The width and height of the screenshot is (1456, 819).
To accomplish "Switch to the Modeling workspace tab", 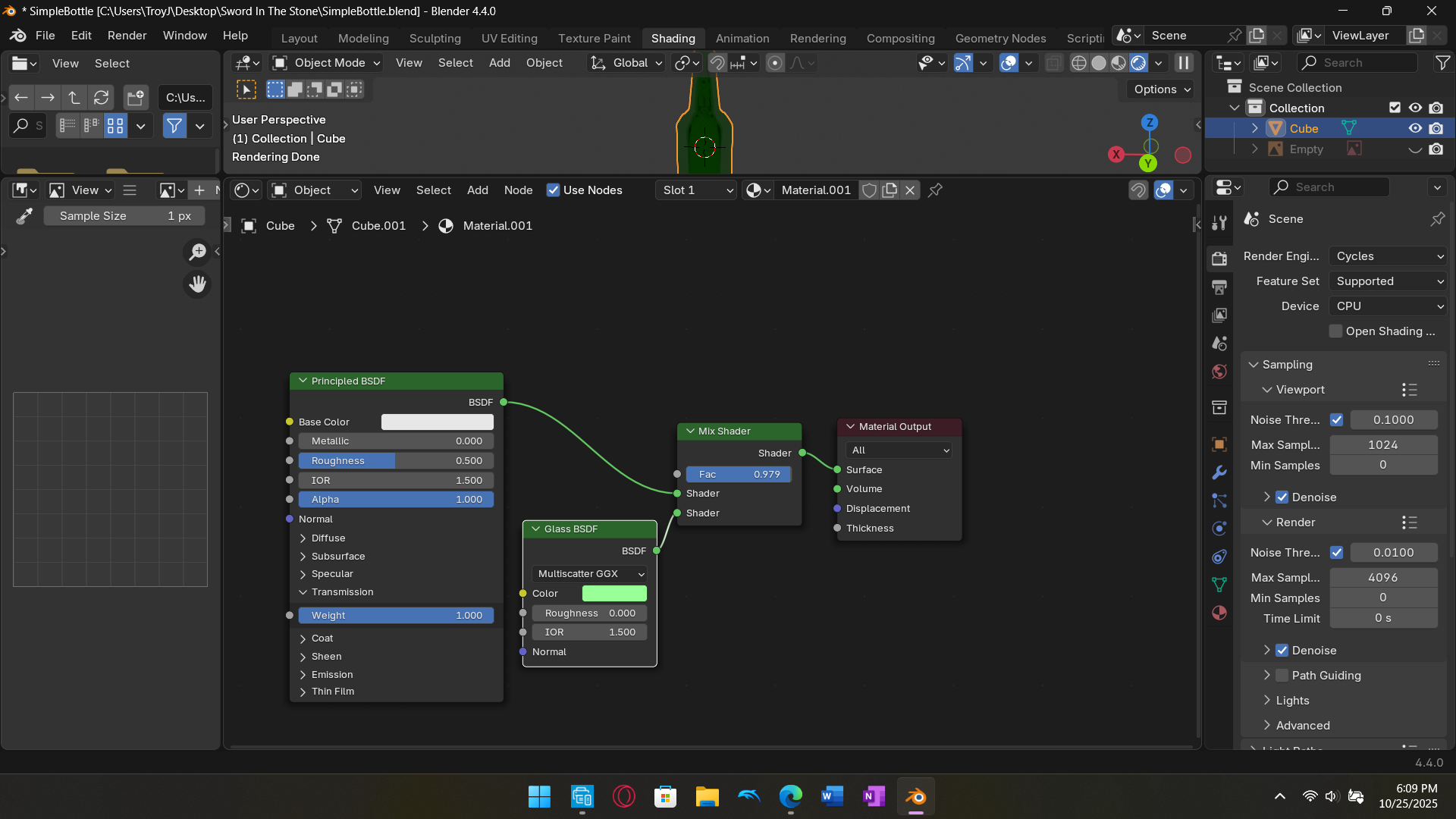I will pos(363,38).
